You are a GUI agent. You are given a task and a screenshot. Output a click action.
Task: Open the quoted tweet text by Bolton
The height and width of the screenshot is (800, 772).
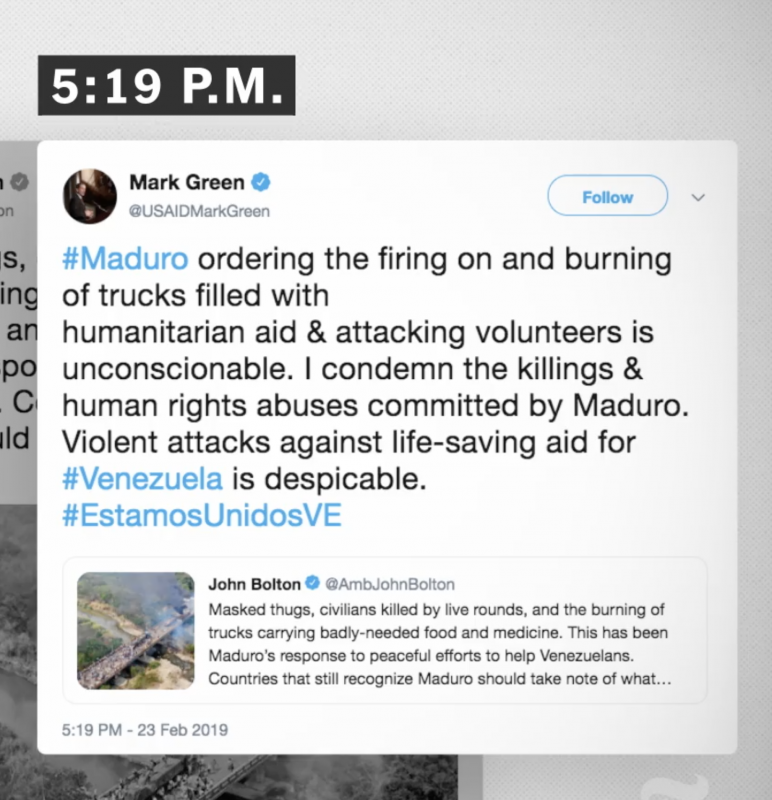[439, 644]
